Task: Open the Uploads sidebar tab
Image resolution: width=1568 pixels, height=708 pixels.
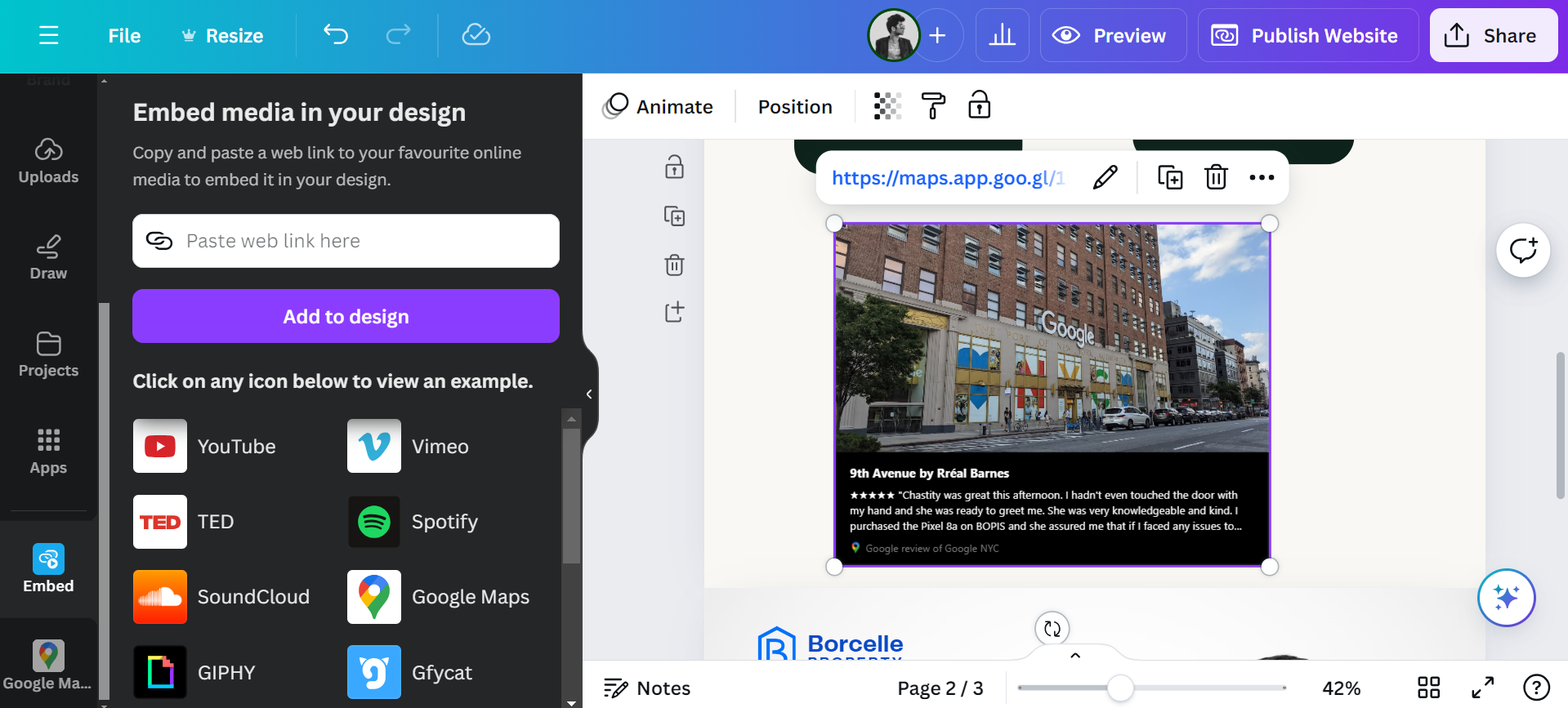Action: tap(48, 161)
